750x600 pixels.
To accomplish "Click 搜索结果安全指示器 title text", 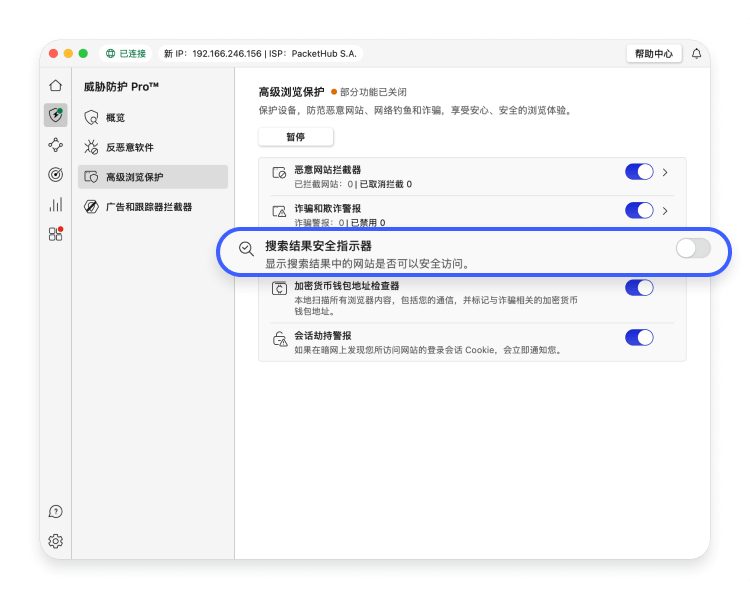I will point(319,246).
